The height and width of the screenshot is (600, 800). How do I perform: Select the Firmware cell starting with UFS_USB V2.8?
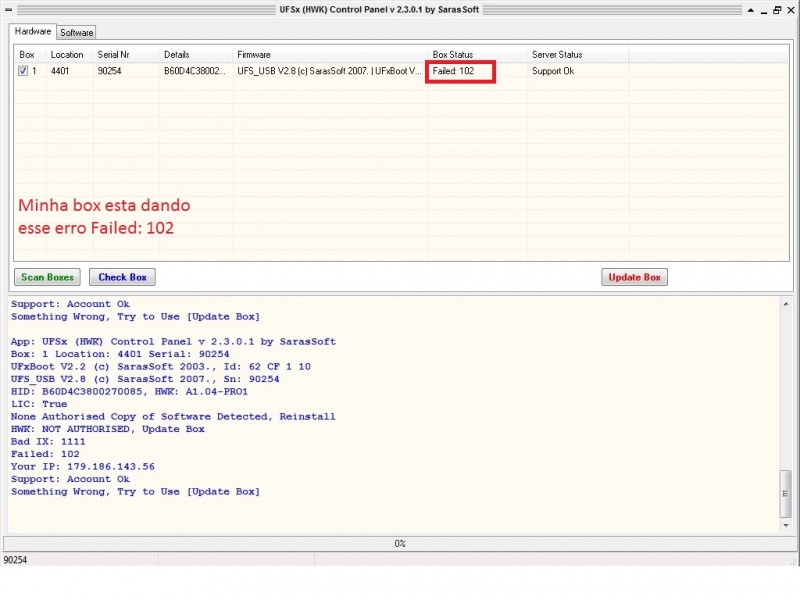pos(330,71)
